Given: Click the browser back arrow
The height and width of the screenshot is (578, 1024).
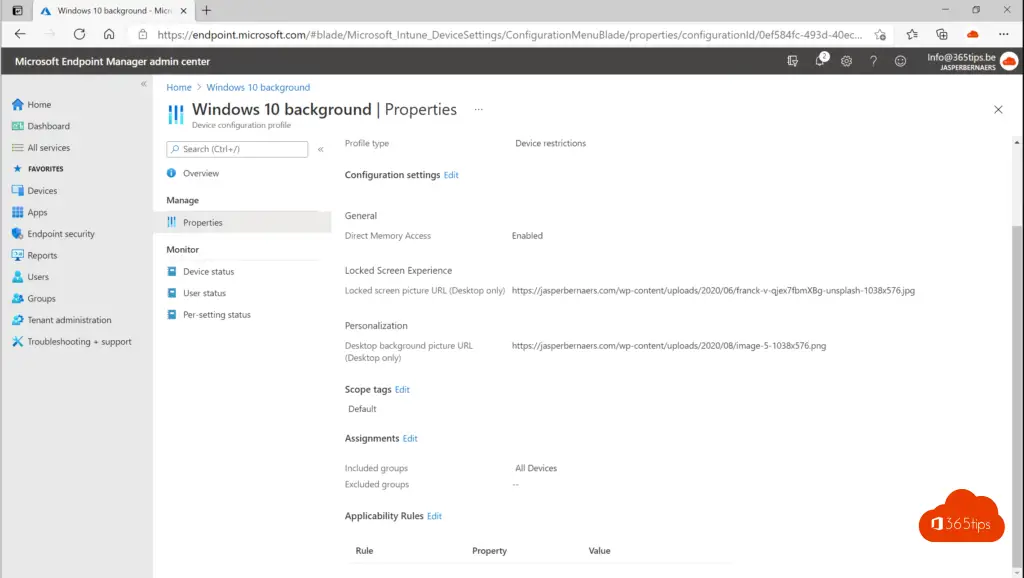Looking at the screenshot, I should [x=20, y=34].
